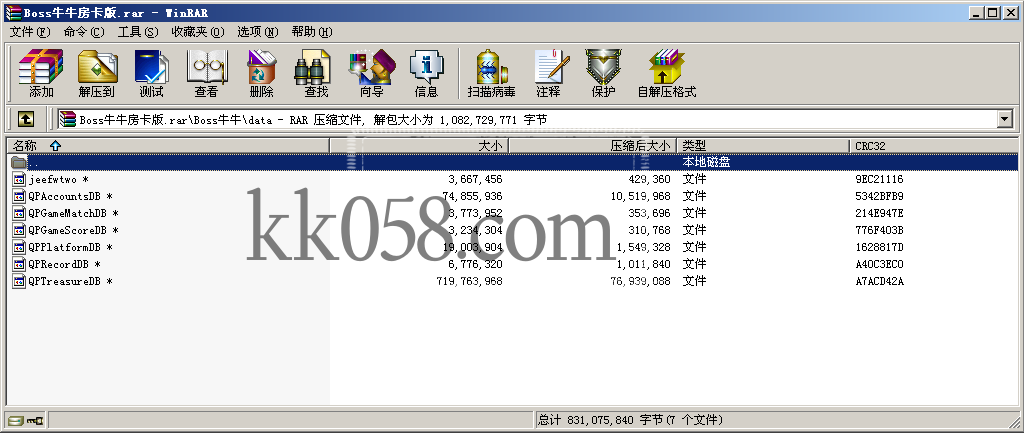The width and height of the screenshot is (1024, 433).
Task: Click the jeefwtwo file icon
Action: tap(19, 179)
